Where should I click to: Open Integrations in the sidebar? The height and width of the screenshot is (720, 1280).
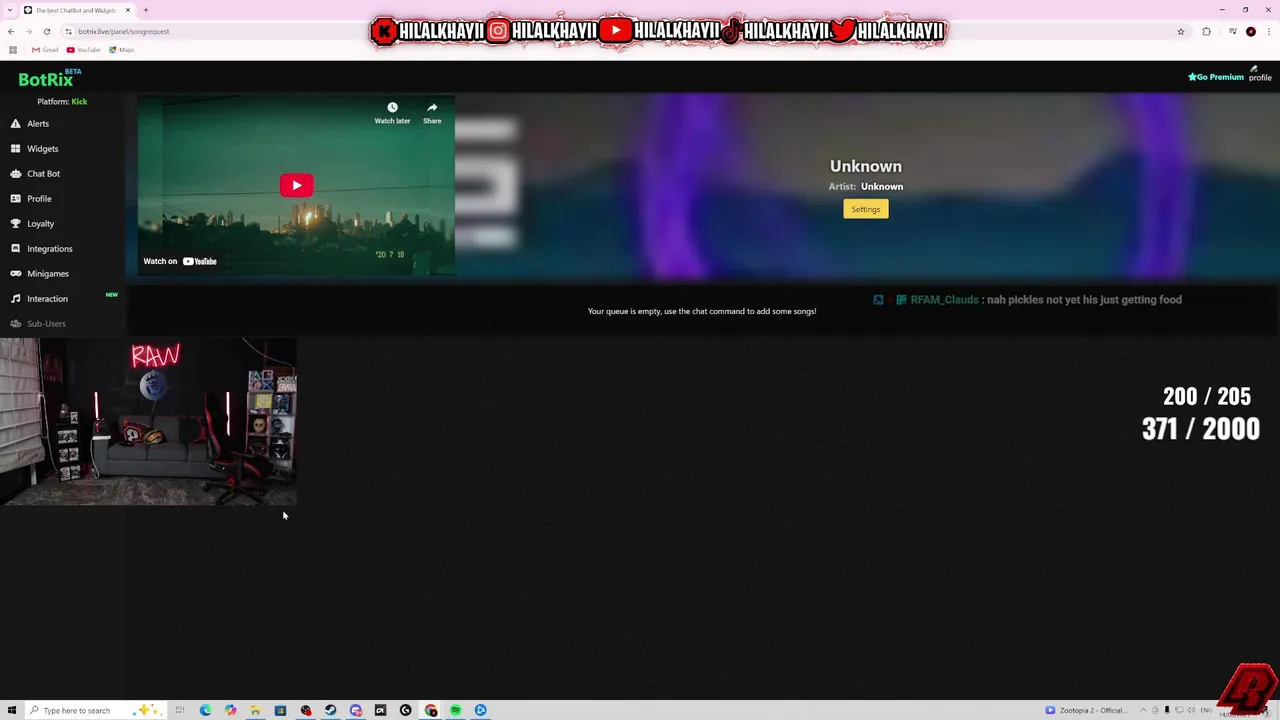(50, 249)
